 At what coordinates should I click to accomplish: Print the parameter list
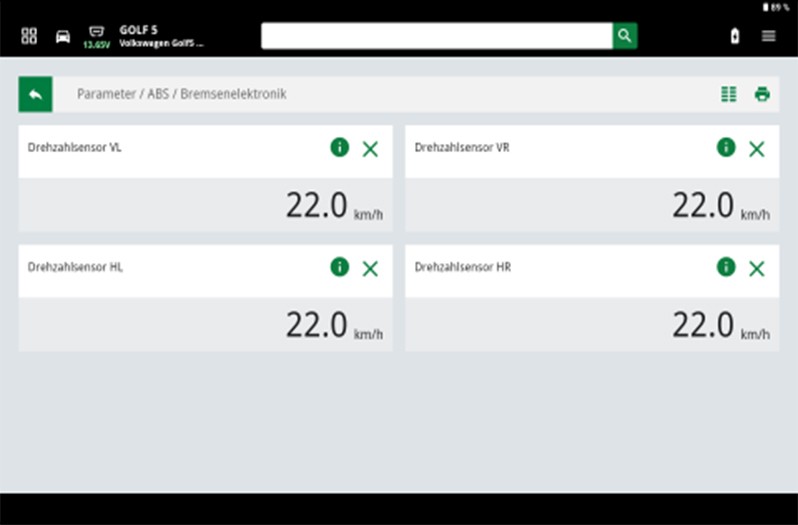(762, 94)
